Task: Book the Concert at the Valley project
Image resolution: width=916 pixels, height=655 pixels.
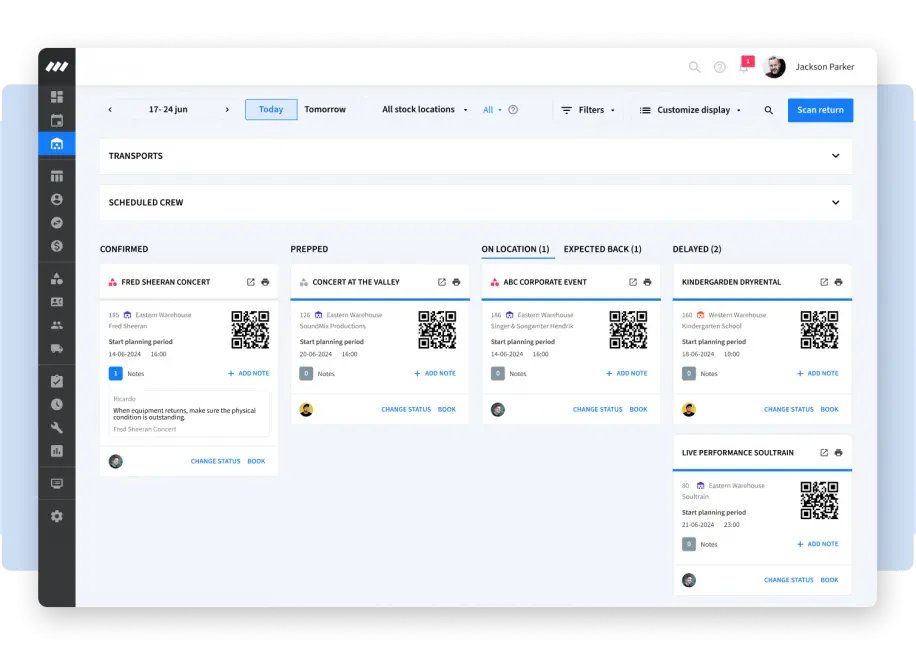Action: pyautogui.click(x=446, y=410)
